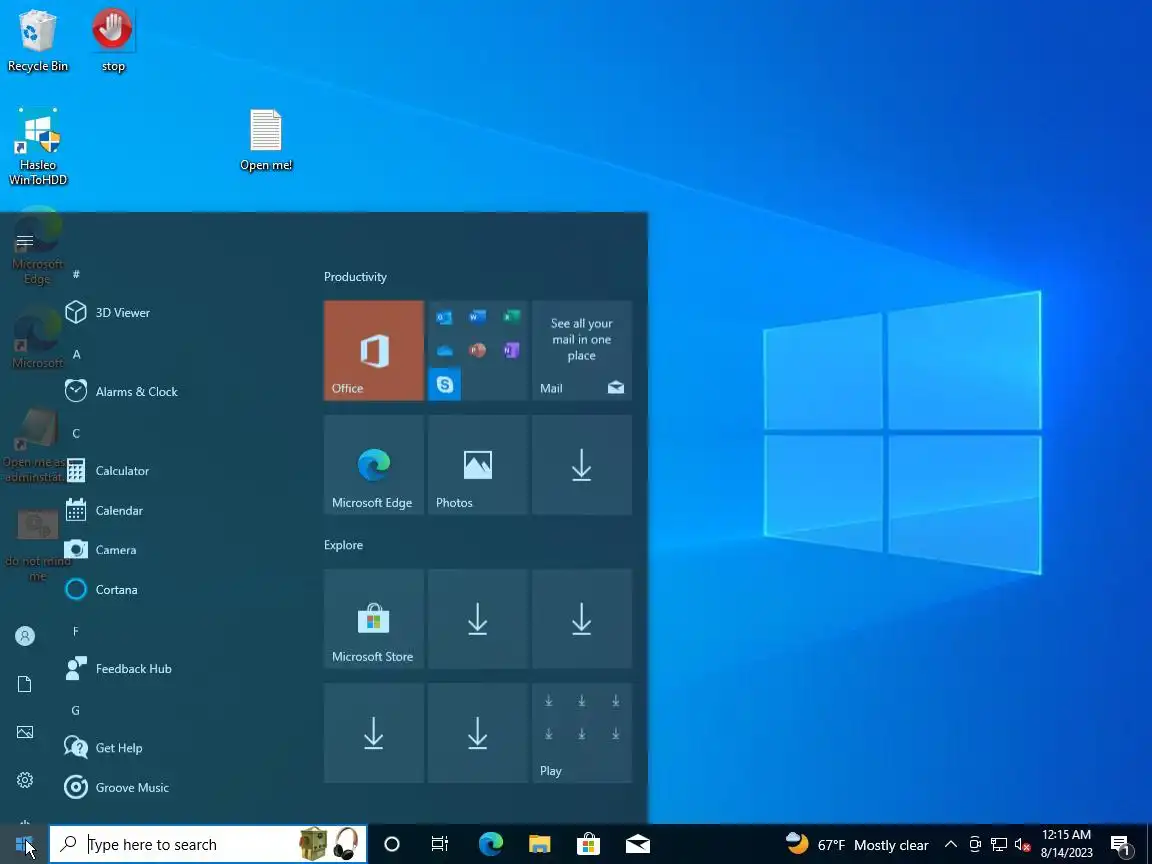
Task: Click the Explore group heading
Action: [343, 545]
